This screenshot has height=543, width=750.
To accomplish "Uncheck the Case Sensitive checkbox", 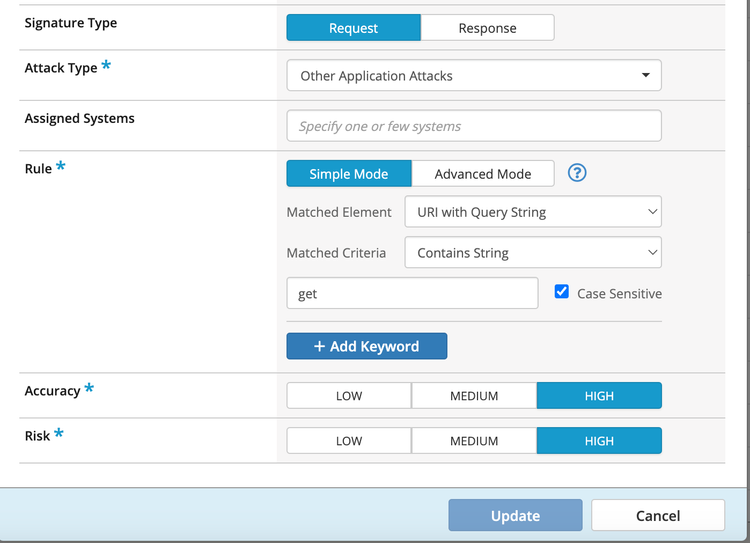I will click(x=561, y=292).
